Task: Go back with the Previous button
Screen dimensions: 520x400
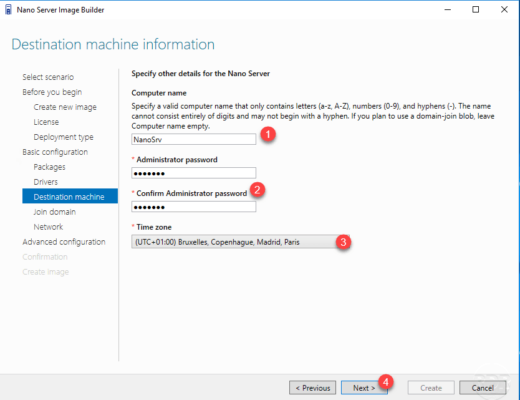Action: point(313,388)
